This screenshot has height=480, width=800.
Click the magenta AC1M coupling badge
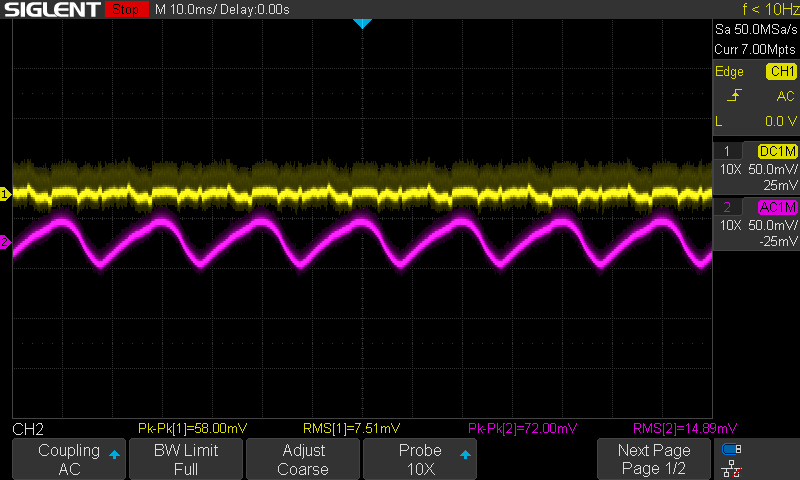coord(777,207)
